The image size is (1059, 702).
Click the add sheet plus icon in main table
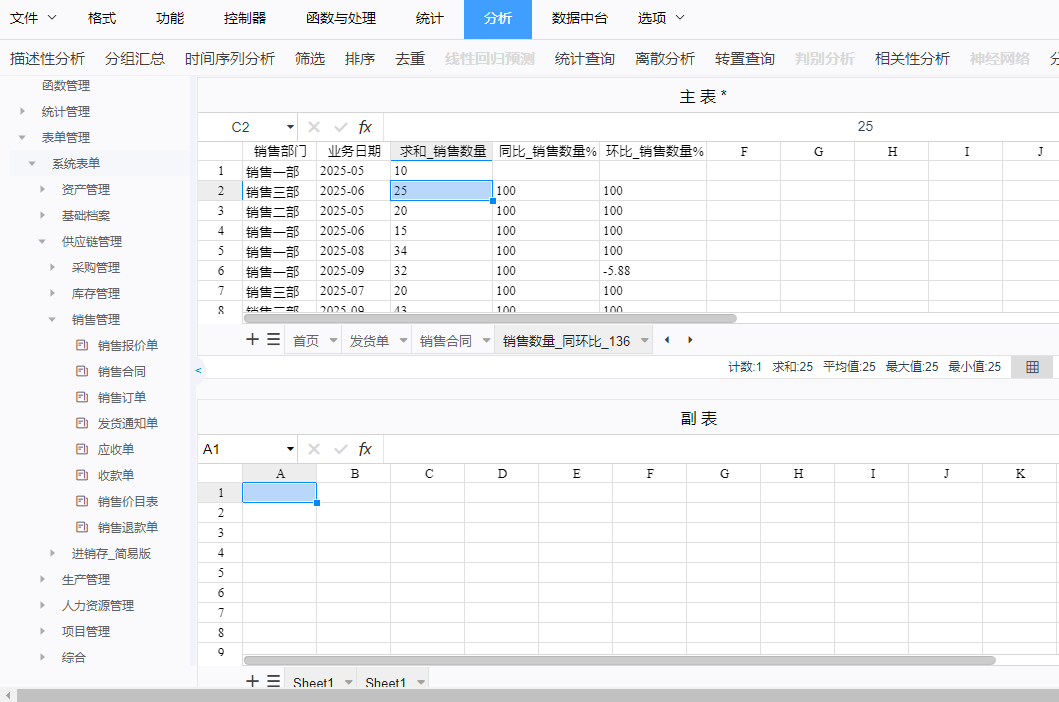tap(253, 340)
